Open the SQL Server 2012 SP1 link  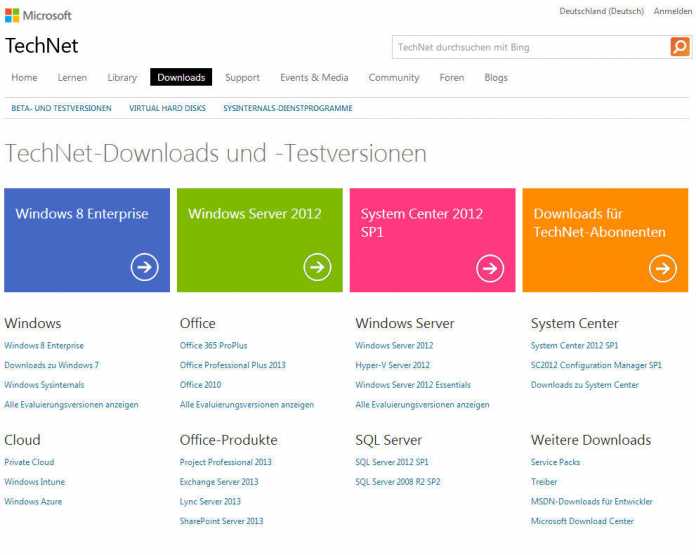tap(391, 462)
